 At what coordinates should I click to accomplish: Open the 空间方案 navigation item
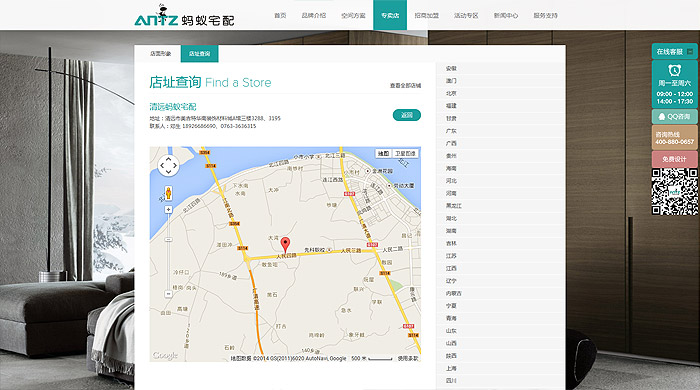353,15
